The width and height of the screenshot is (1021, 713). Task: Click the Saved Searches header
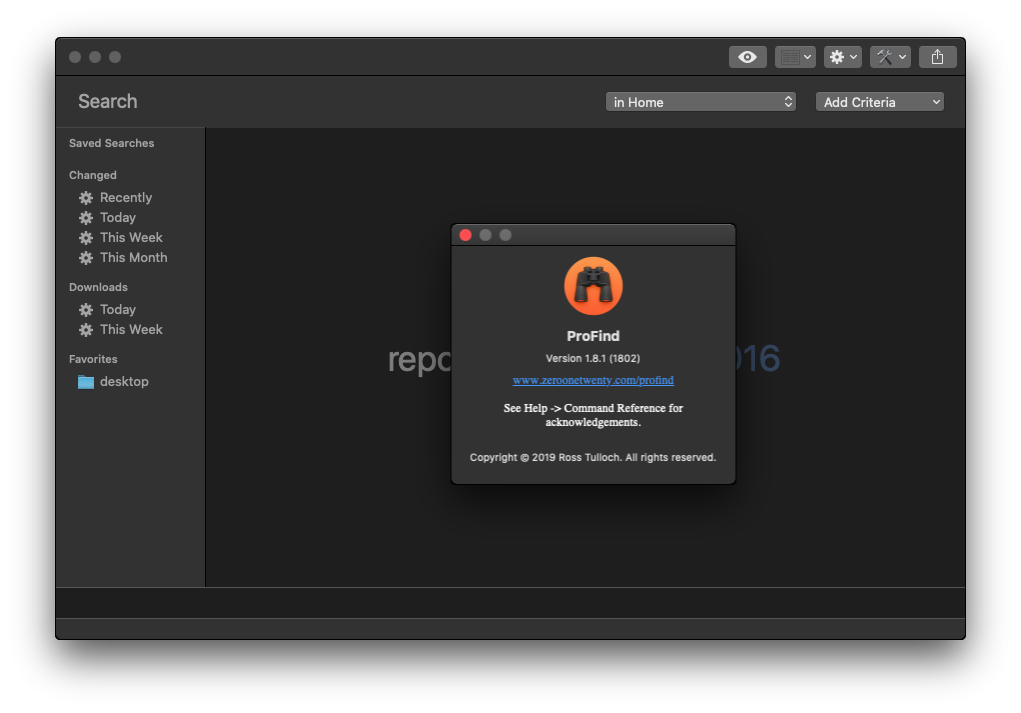coord(111,143)
